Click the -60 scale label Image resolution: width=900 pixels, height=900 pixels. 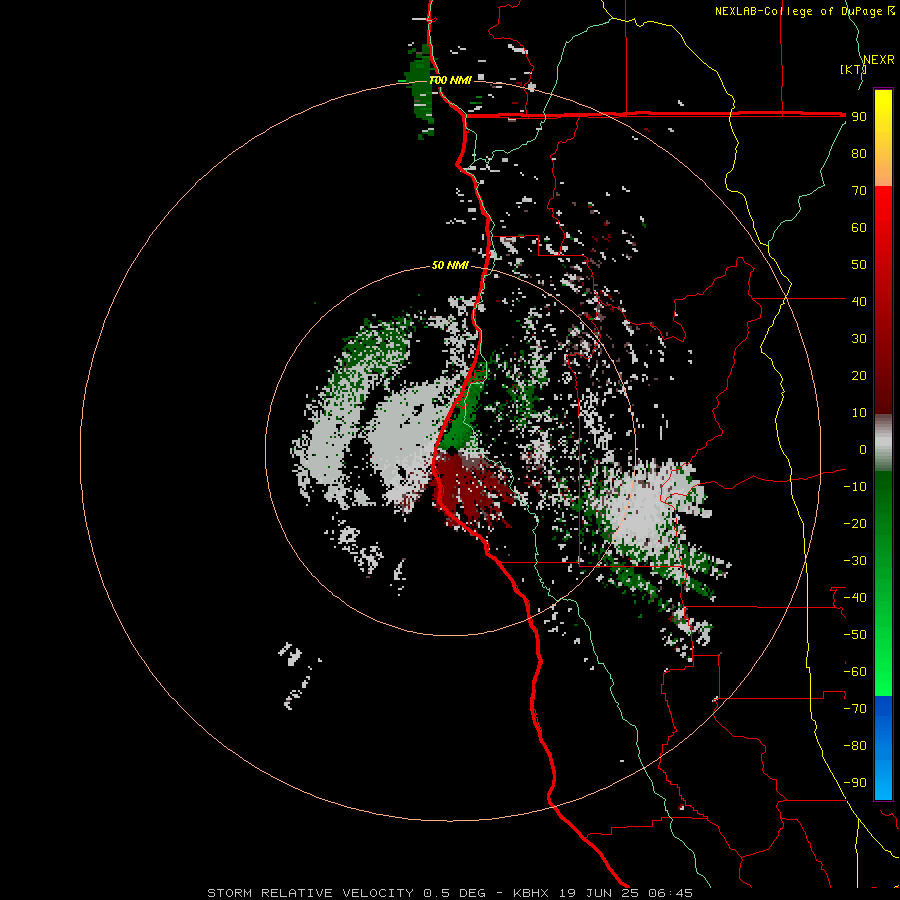pyautogui.click(x=855, y=672)
